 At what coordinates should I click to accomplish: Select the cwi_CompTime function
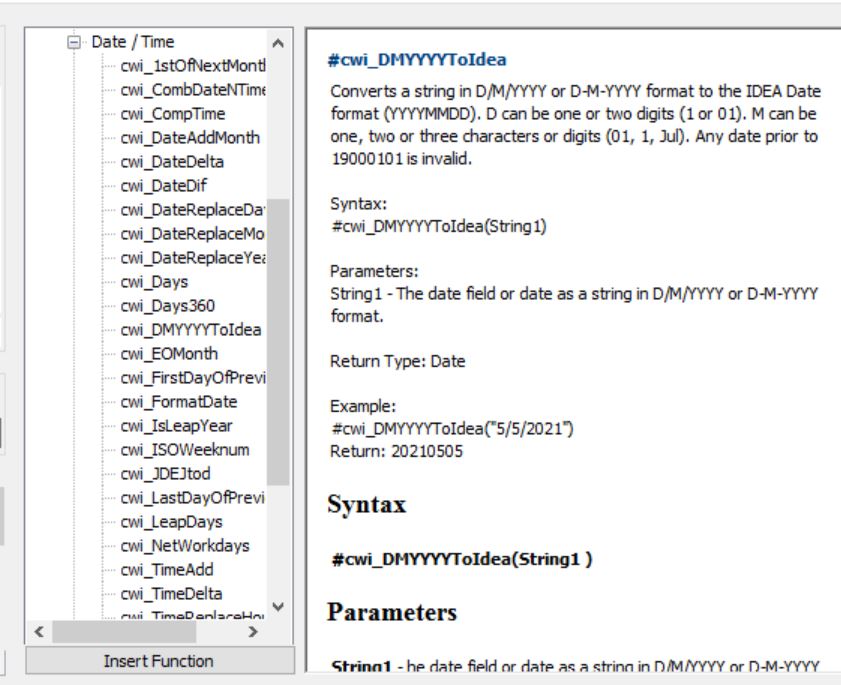[x=173, y=114]
